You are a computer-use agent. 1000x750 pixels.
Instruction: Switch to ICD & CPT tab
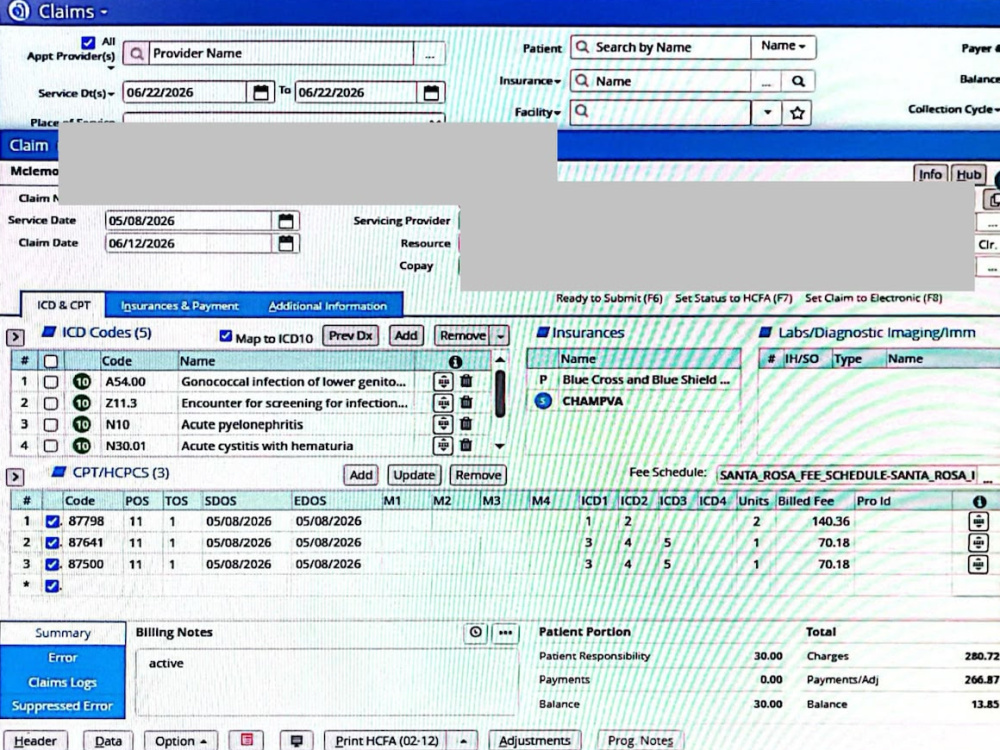click(64, 305)
